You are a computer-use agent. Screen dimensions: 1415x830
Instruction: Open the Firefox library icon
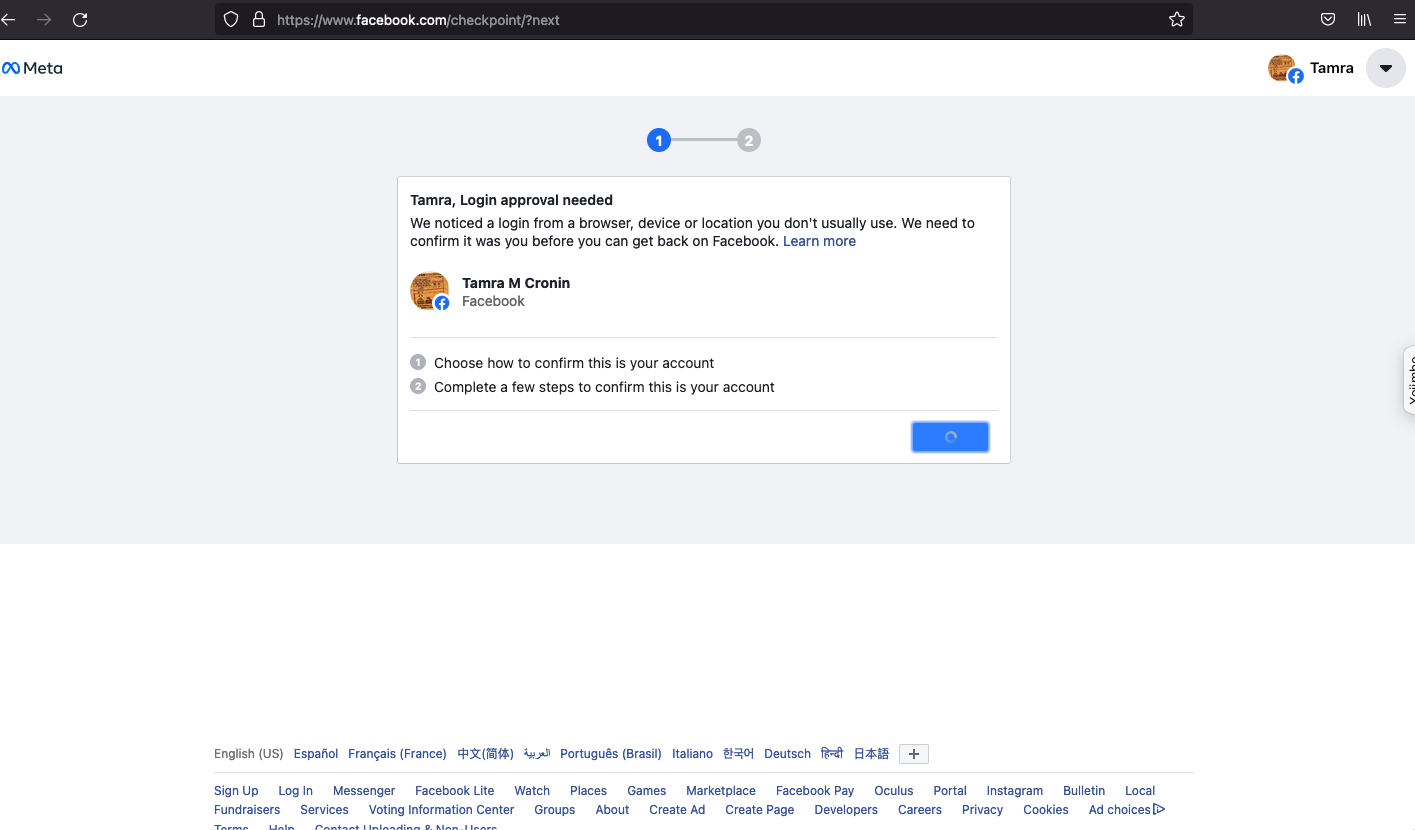pyautogui.click(x=1364, y=19)
